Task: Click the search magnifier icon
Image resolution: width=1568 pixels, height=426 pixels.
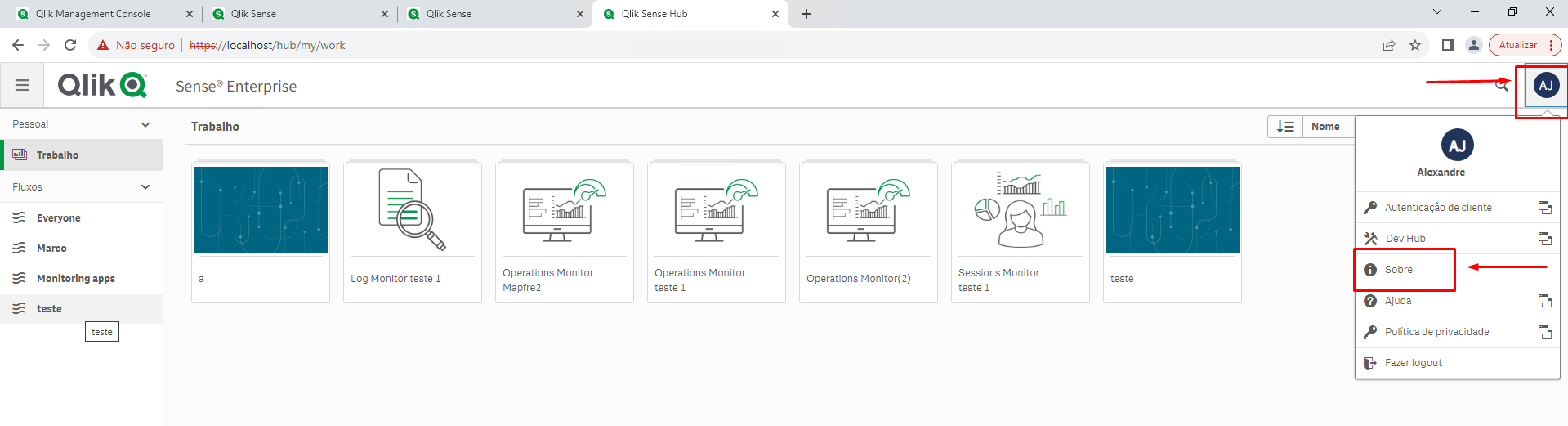Action: [1502, 85]
